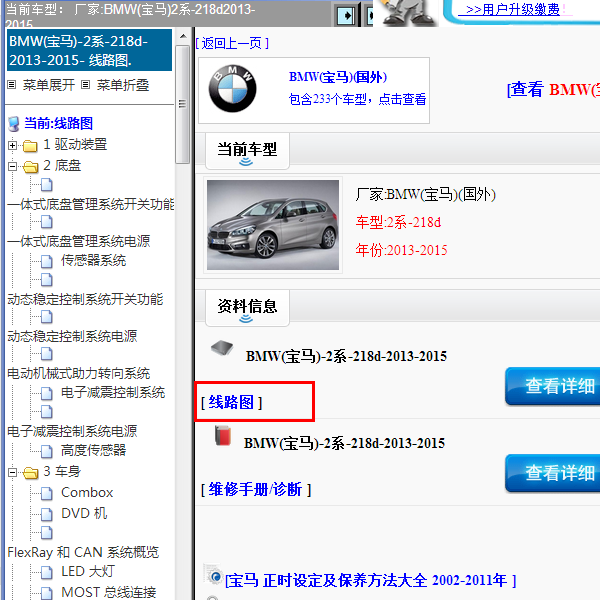Click the gray chip icon above 线路图
600x600 pixels.
[222, 348]
